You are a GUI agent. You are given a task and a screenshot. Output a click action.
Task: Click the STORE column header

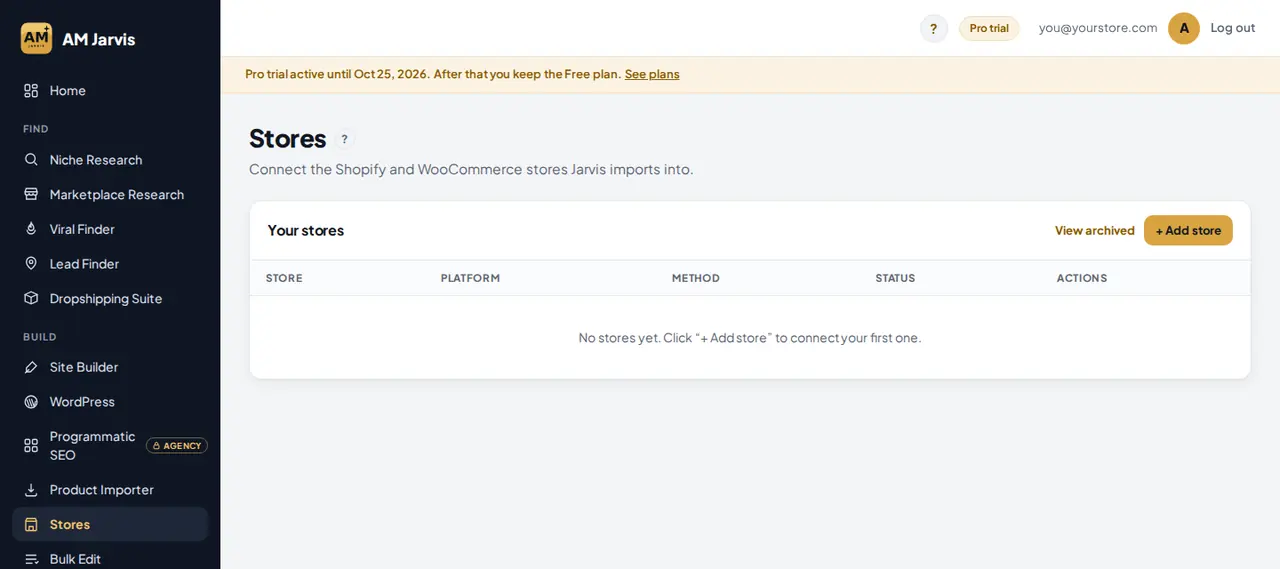[284, 278]
